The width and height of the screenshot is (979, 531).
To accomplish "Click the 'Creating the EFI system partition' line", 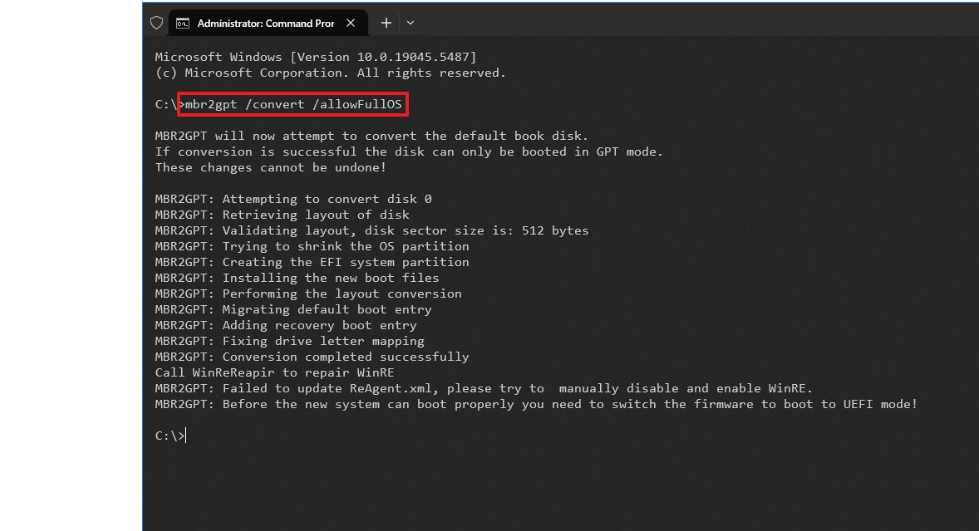I will tap(312, 262).
